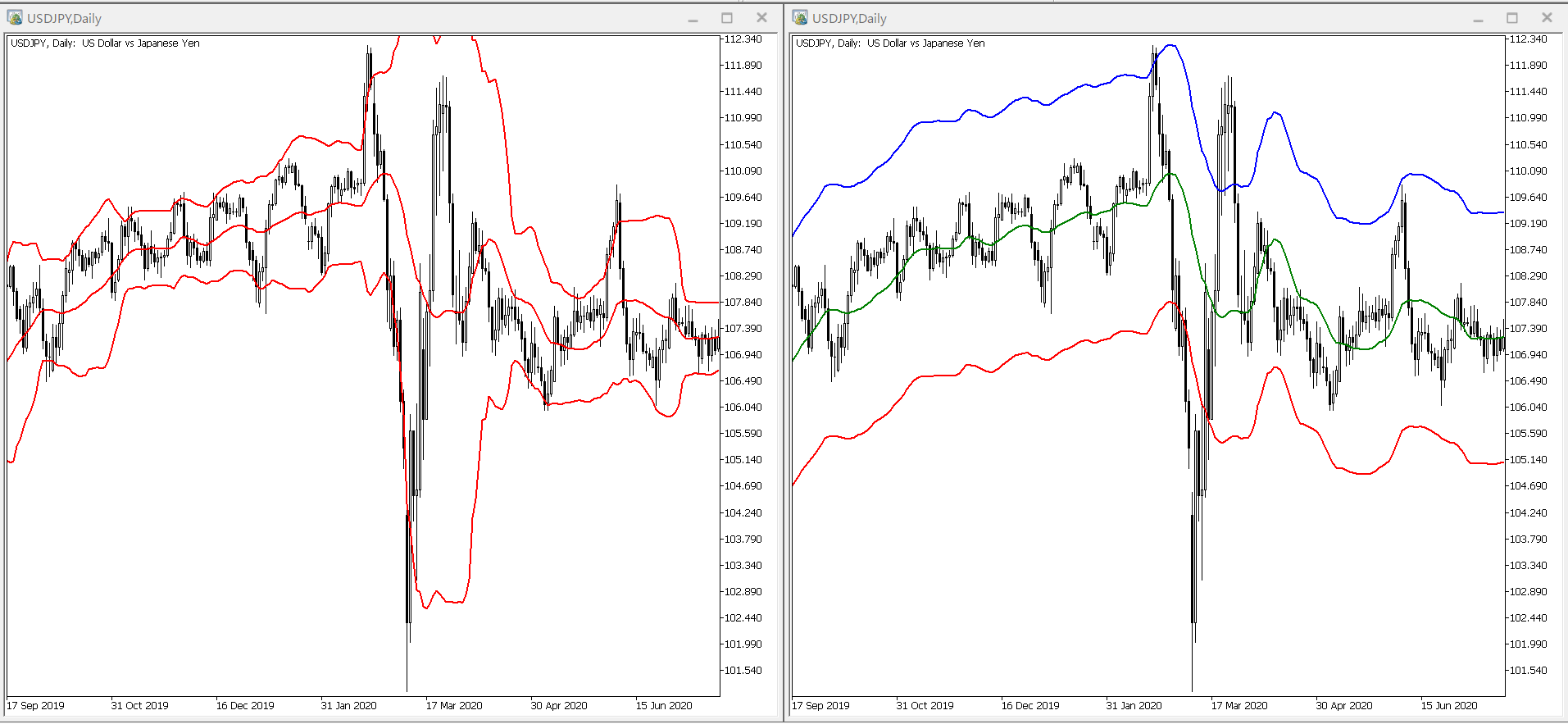Screen dimensions: 1568x724
Task: Click 31 Jan 2020 date on left chart
Action: click(x=349, y=705)
